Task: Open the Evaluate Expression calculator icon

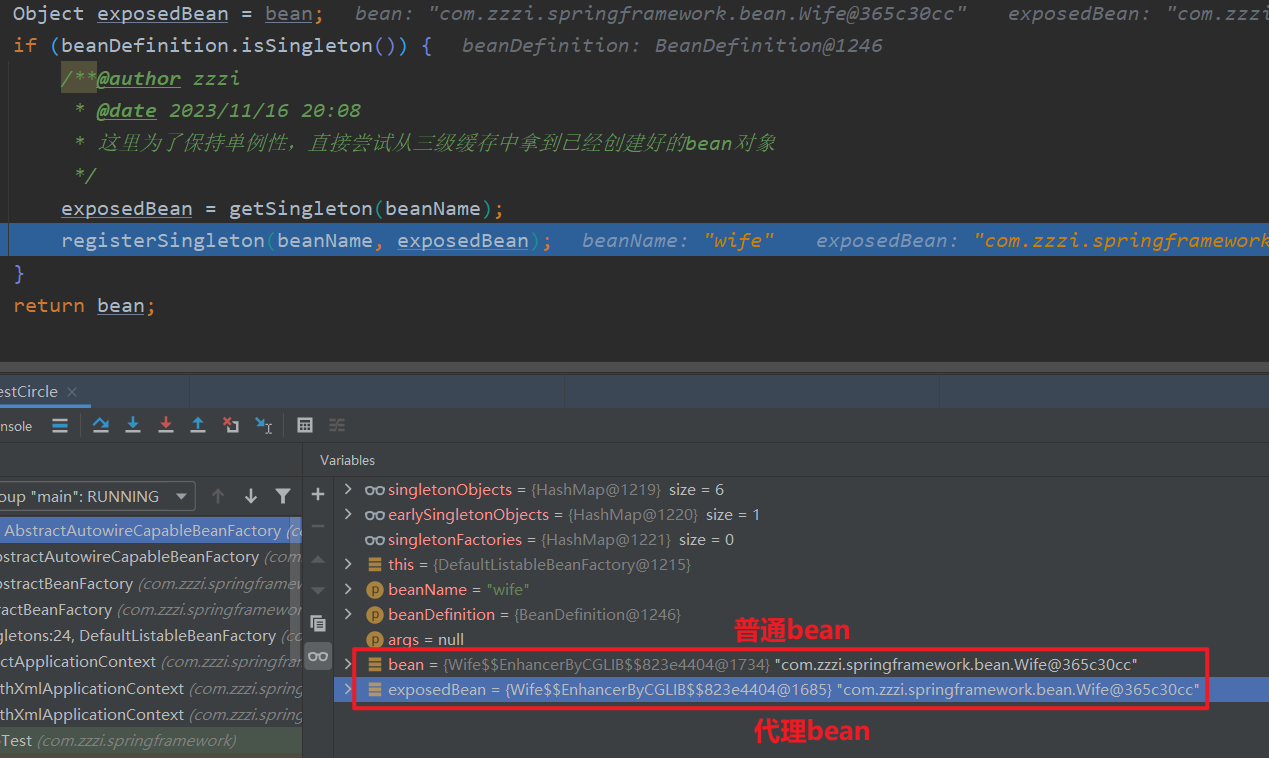Action: tap(306, 425)
